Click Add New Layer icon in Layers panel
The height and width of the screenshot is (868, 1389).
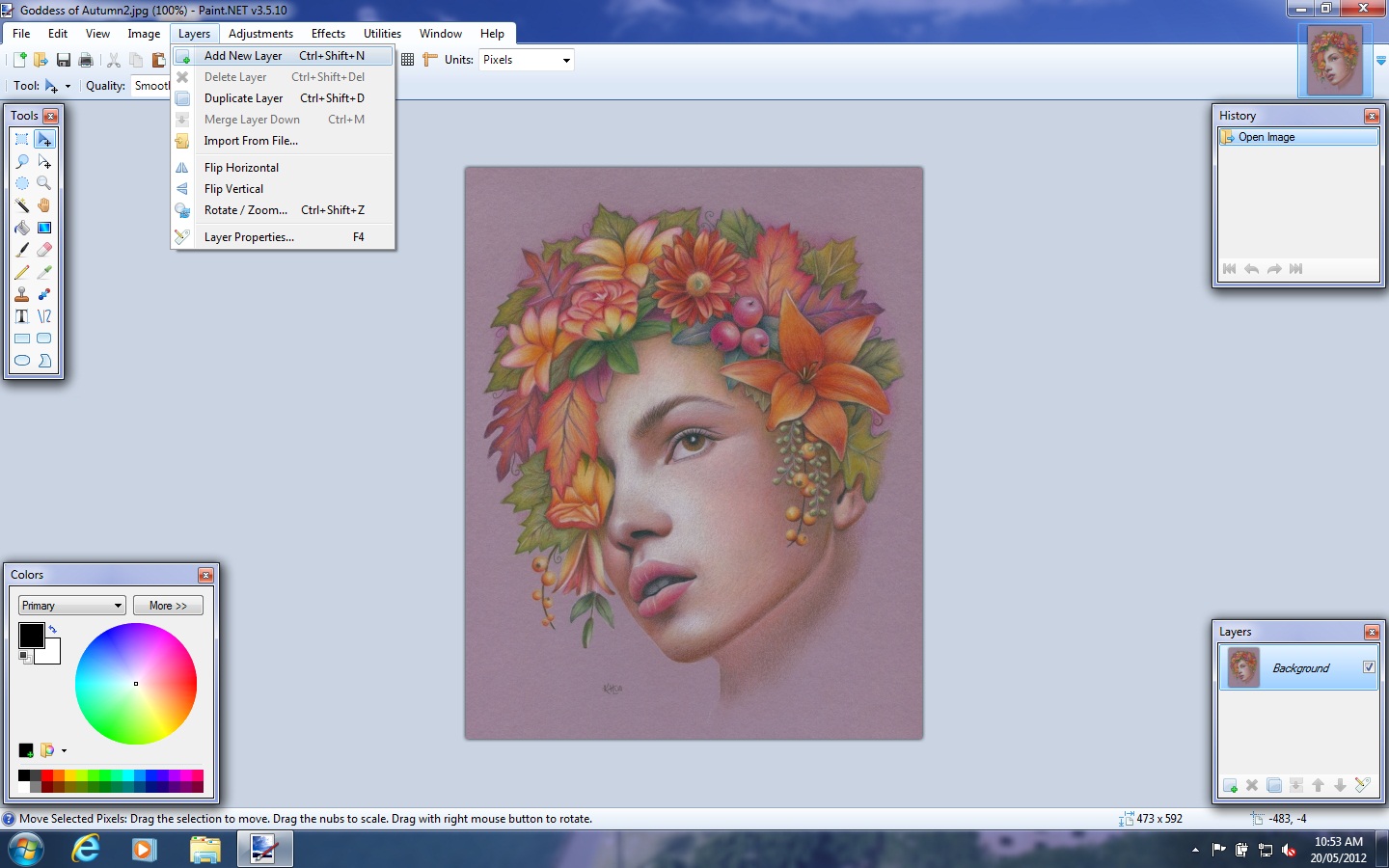click(1231, 786)
